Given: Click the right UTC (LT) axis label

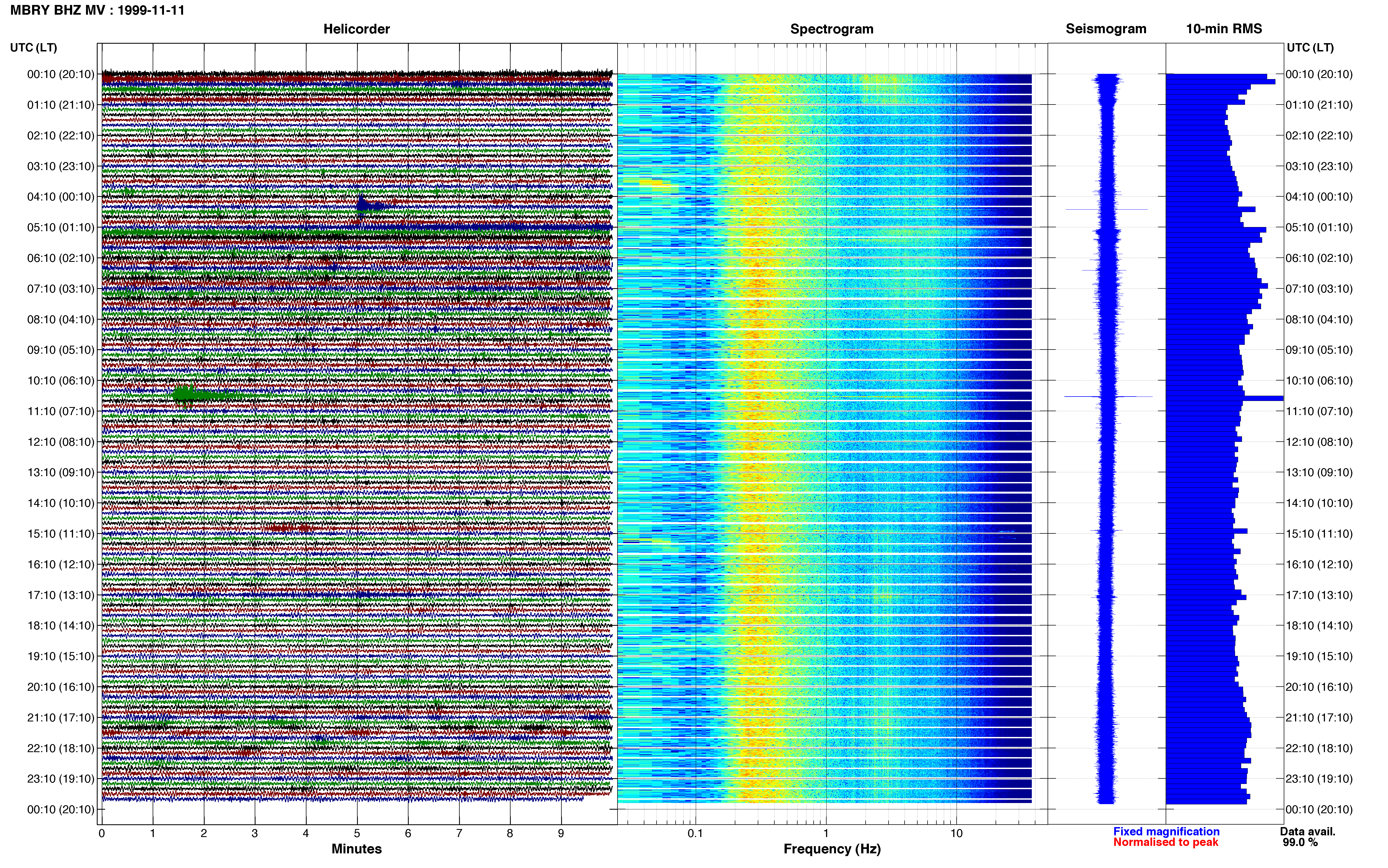Looking at the screenshot, I should tap(1310, 48).
